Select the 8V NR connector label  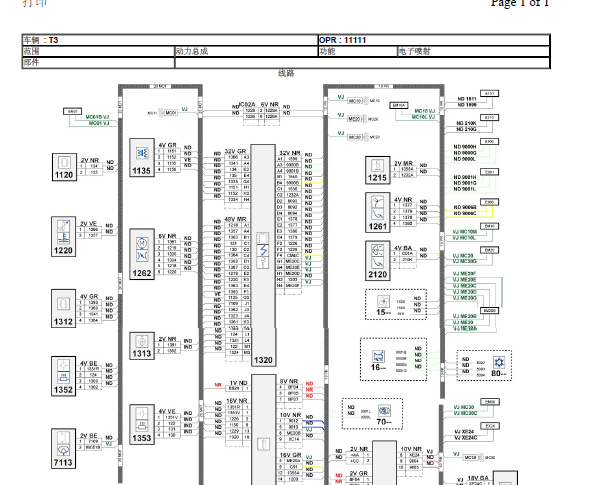click(289, 381)
